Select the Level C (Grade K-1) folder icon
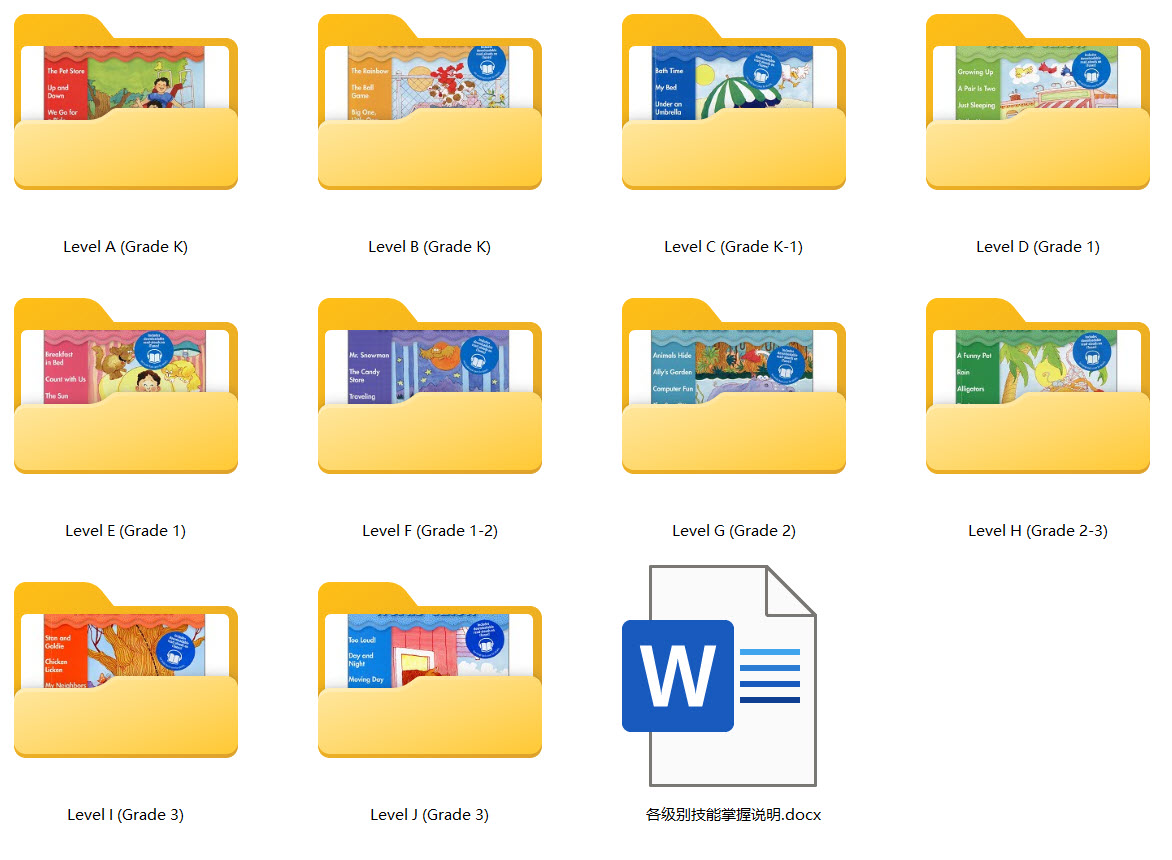The height and width of the screenshot is (860, 1172). pyautogui.click(x=734, y=104)
